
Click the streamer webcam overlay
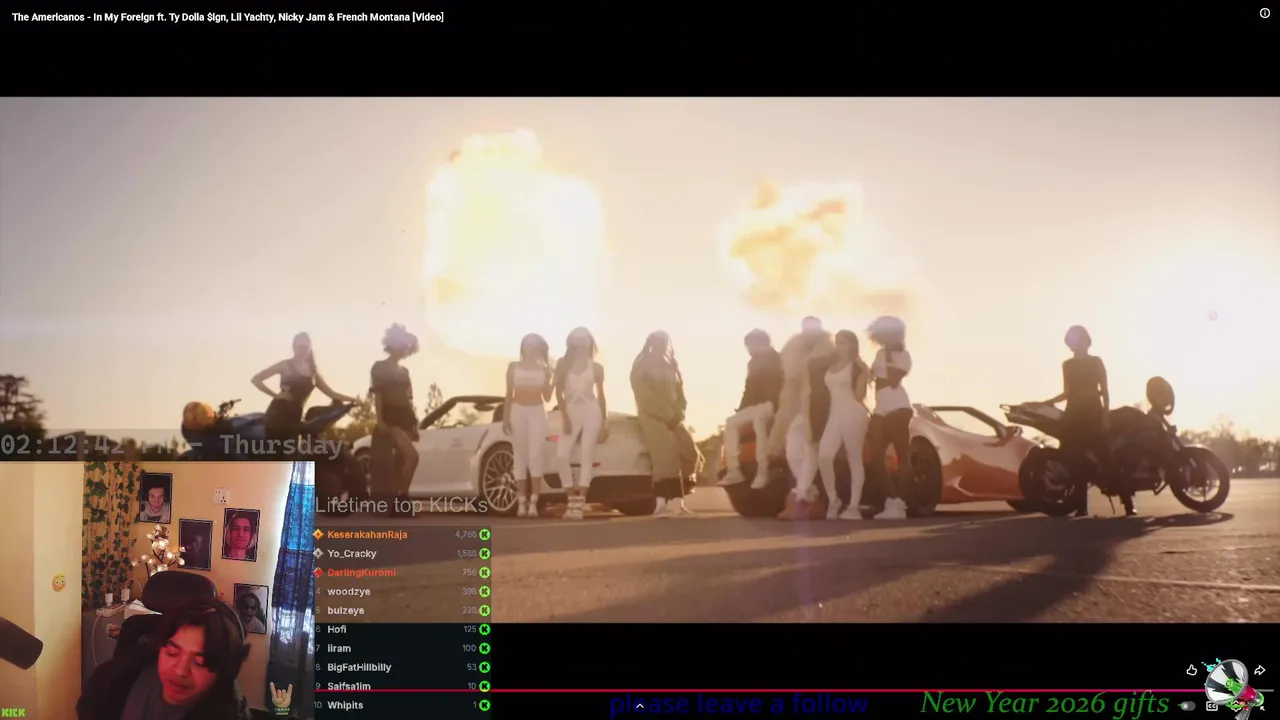click(x=157, y=590)
